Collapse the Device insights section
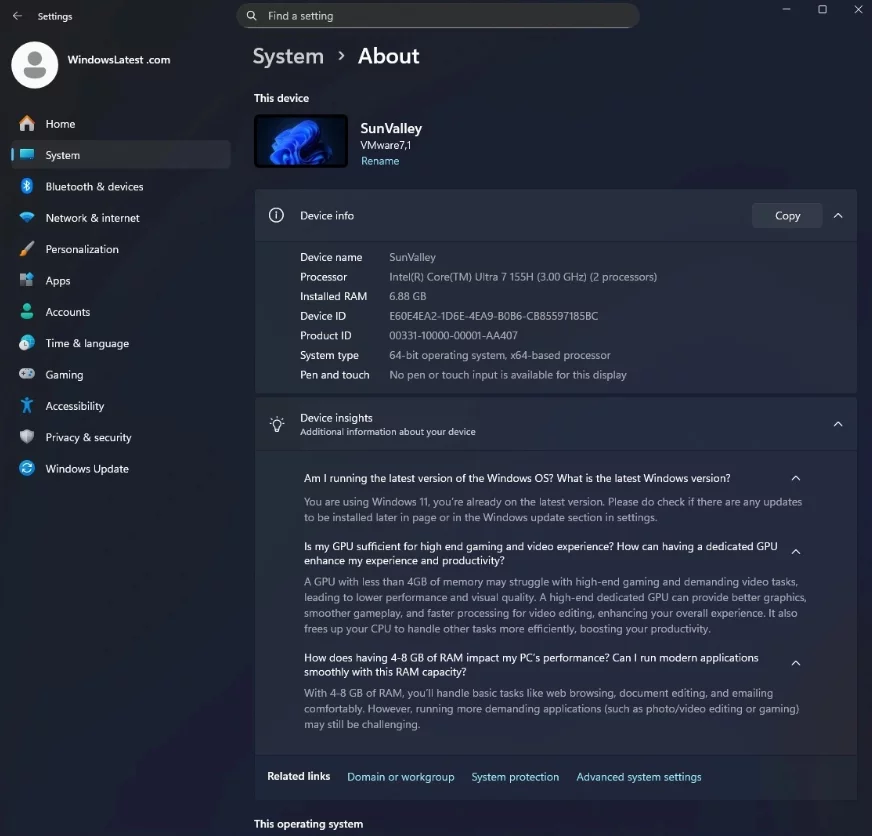Viewport: 872px width, 836px height. click(x=838, y=424)
